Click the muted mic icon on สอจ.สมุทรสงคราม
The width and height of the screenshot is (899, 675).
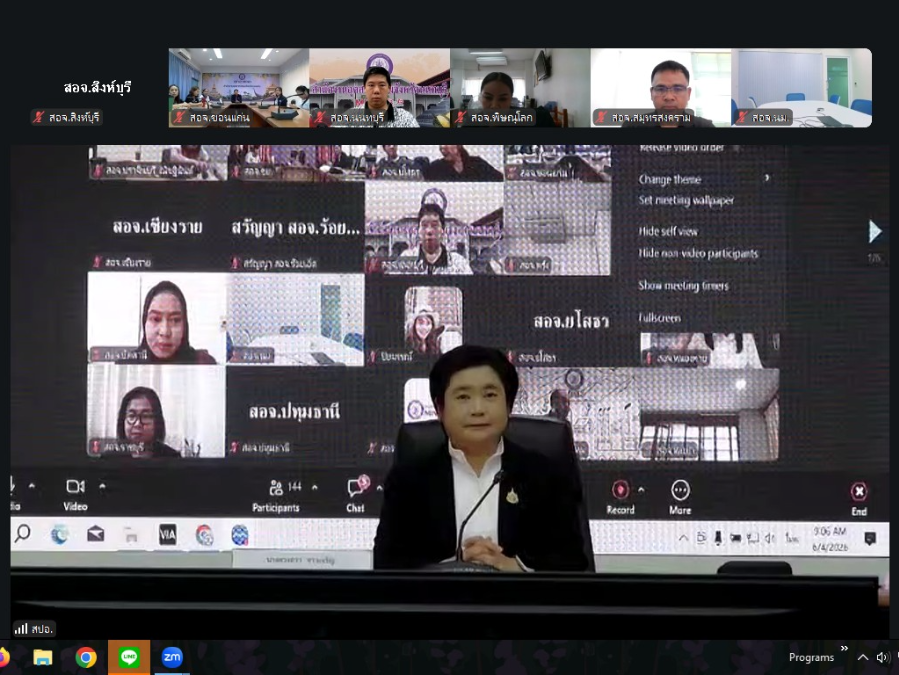[x=601, y=118]
